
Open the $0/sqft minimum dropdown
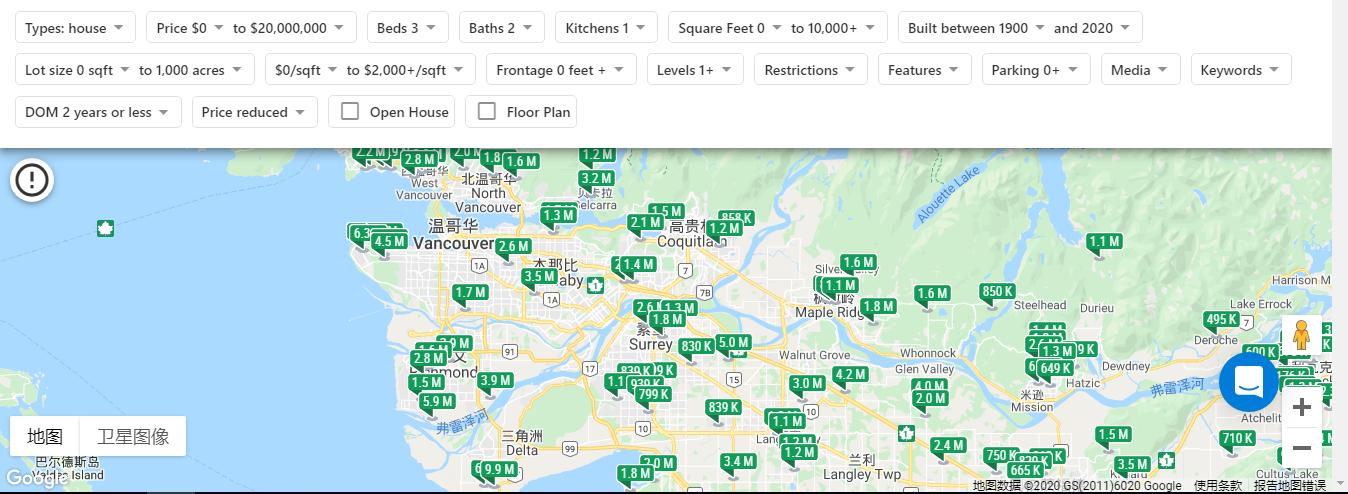pyautogui.click(x=305, y=70)
